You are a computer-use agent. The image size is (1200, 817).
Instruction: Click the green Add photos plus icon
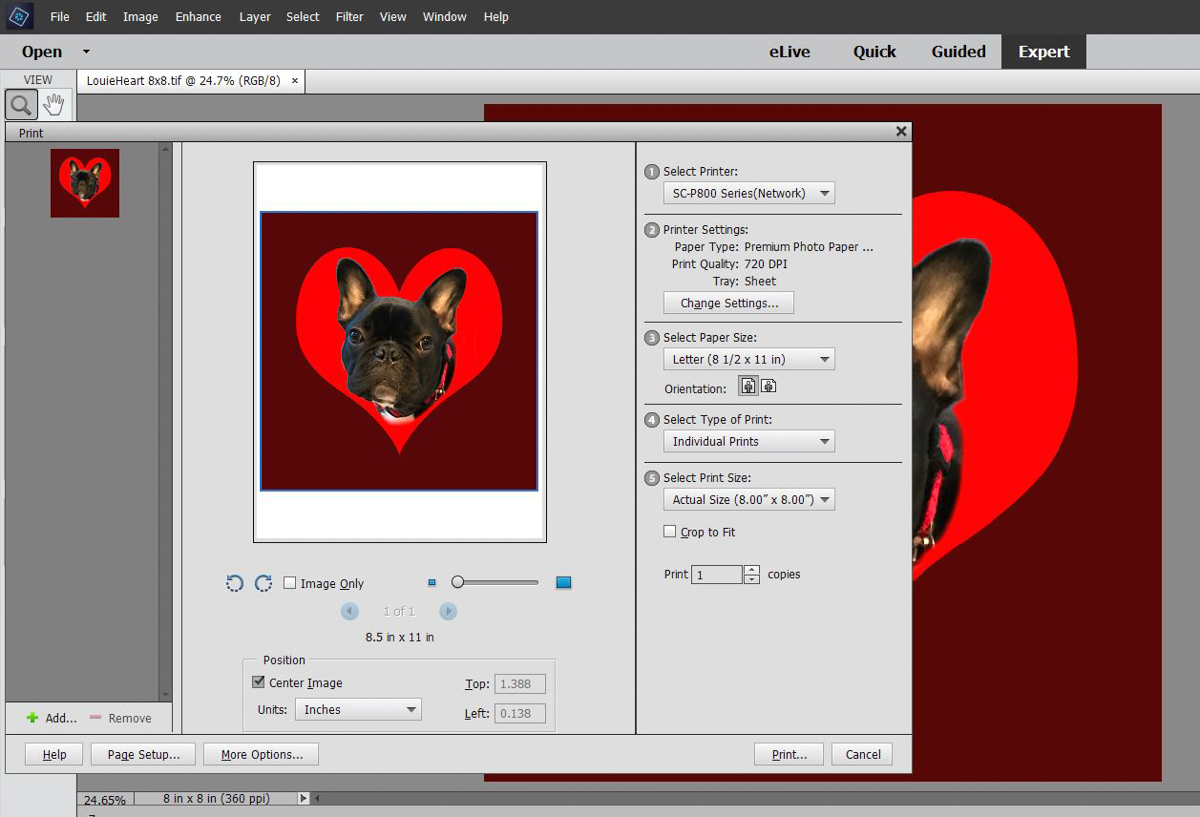tap(32, 718)
